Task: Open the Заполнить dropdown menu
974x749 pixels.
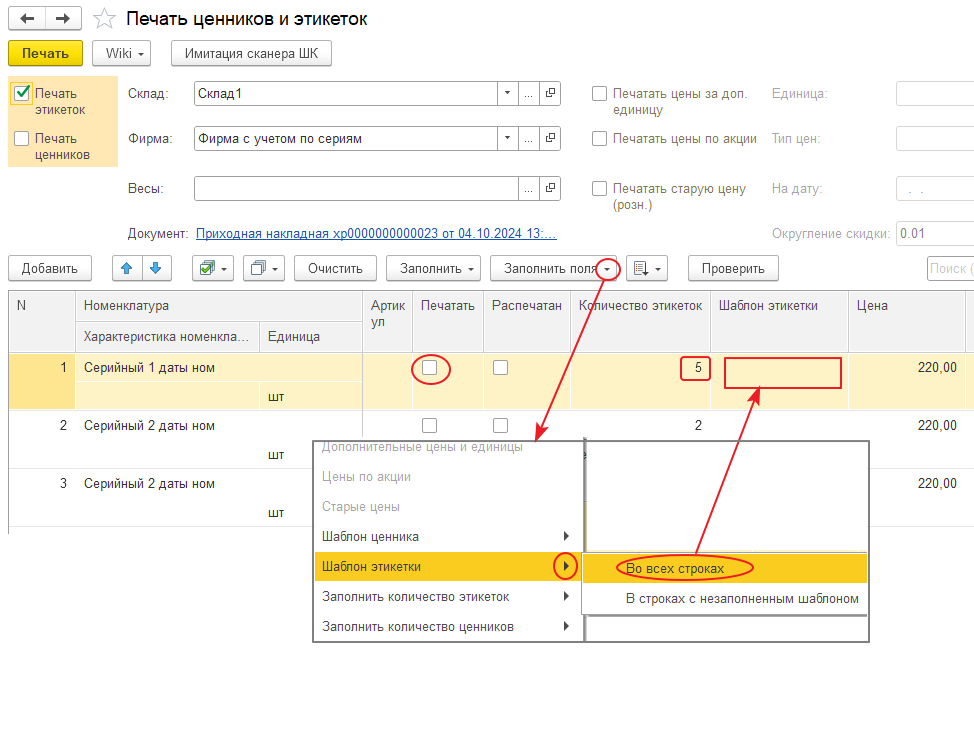Action: click(435, 268)
